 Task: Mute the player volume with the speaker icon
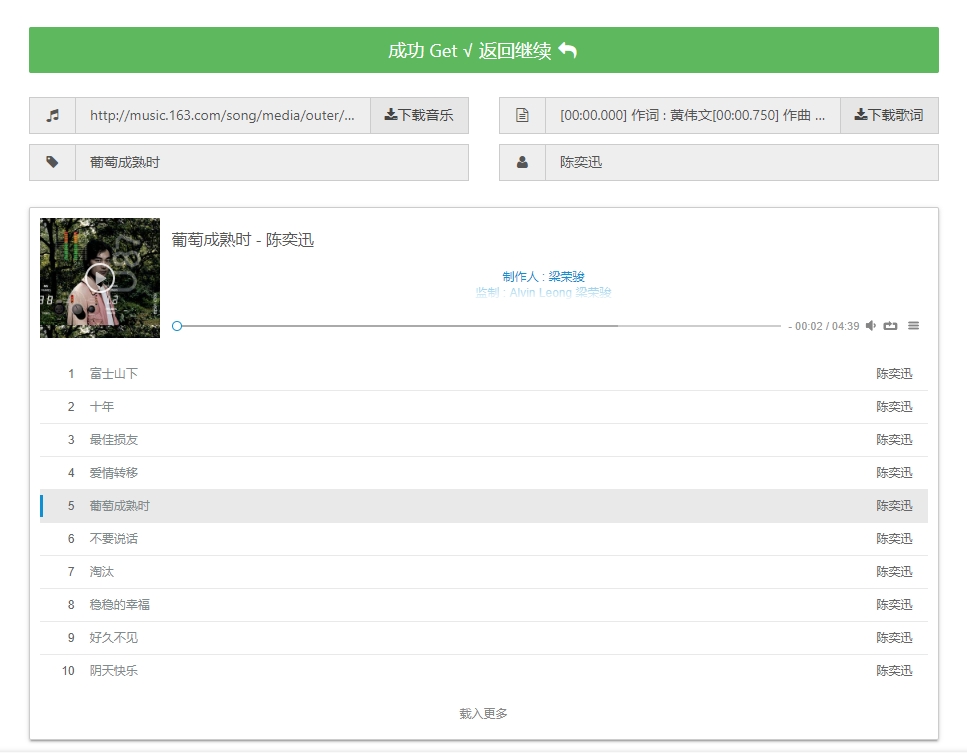[870, 325]
